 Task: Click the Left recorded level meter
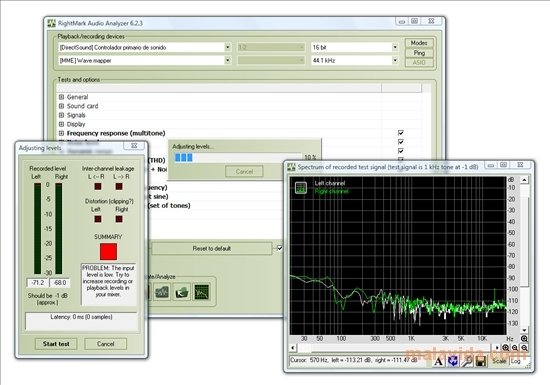click(x=37, y=228)
